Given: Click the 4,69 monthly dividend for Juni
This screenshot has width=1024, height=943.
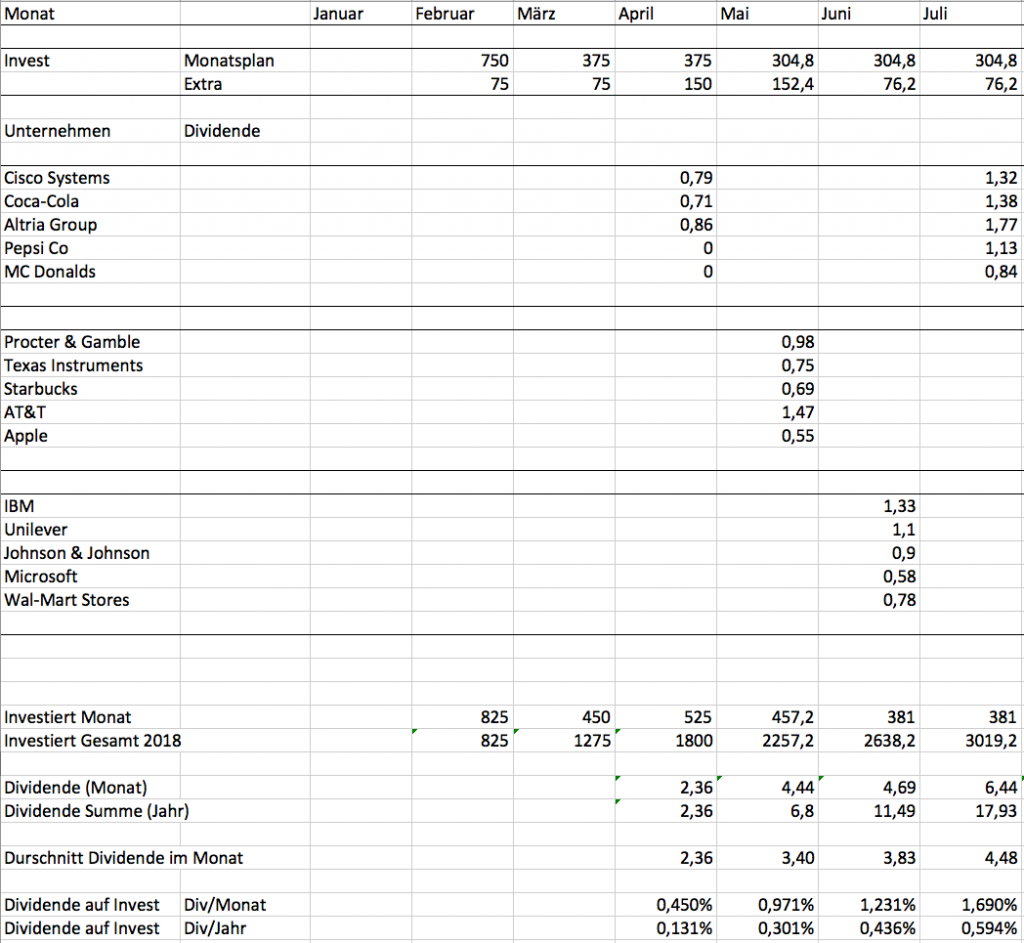Looking at the screenshot, I should [x=899, y=788].
